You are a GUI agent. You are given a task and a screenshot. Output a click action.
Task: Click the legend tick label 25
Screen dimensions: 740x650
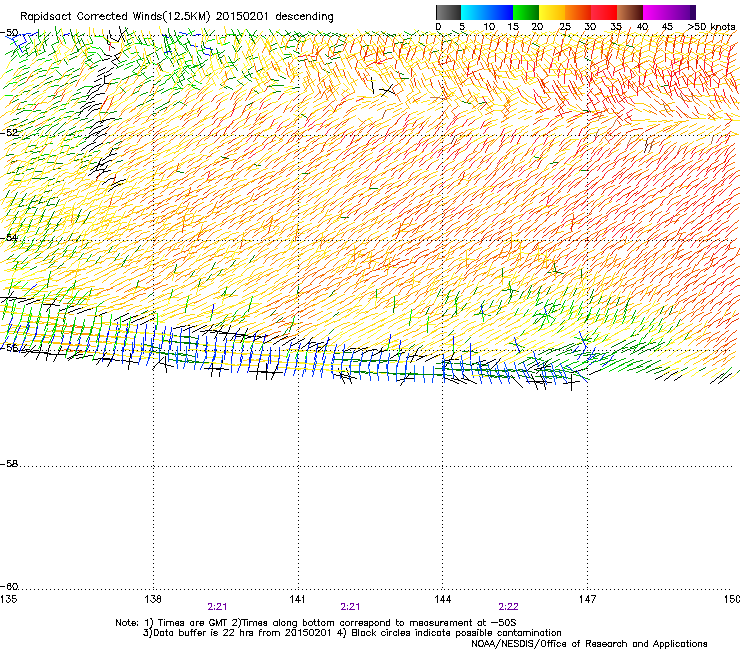(565, 27)
